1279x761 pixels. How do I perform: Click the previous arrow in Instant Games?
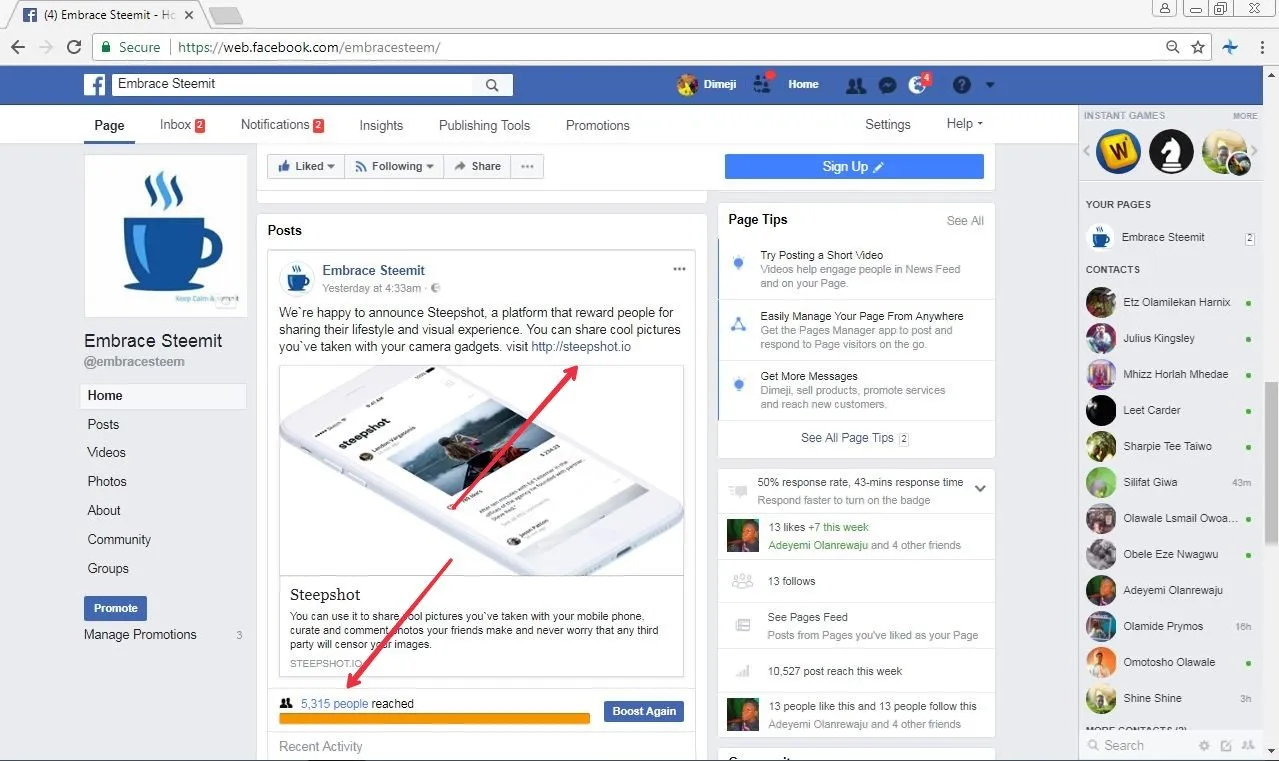point(1088,152)
